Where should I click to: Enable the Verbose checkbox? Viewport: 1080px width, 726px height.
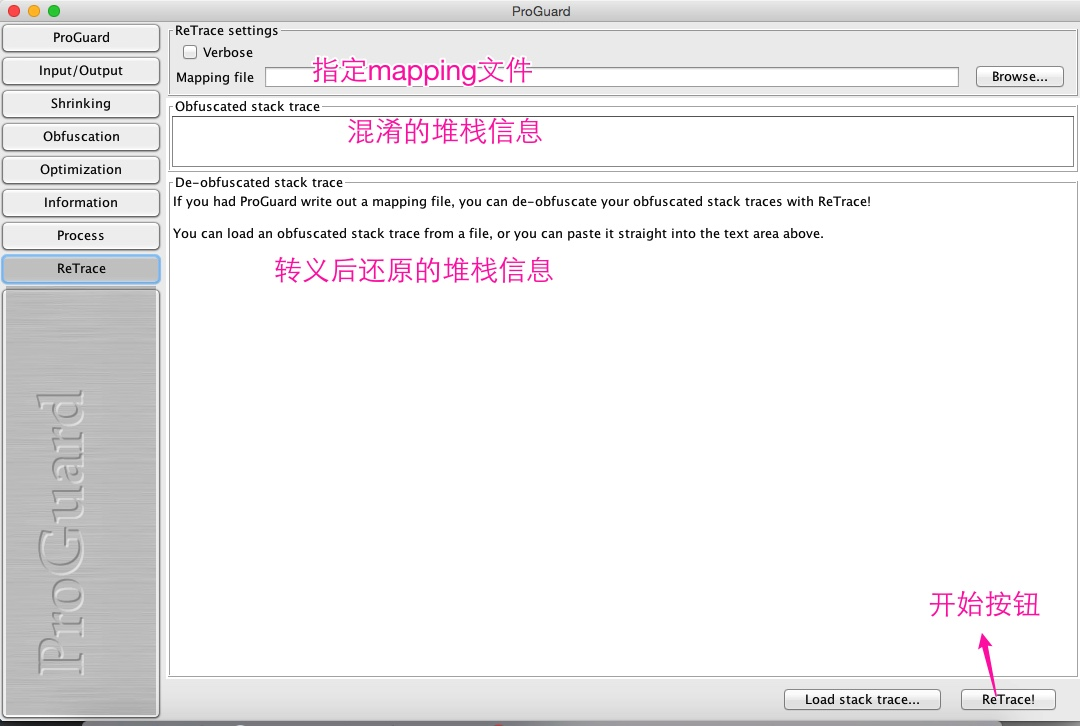190,52
